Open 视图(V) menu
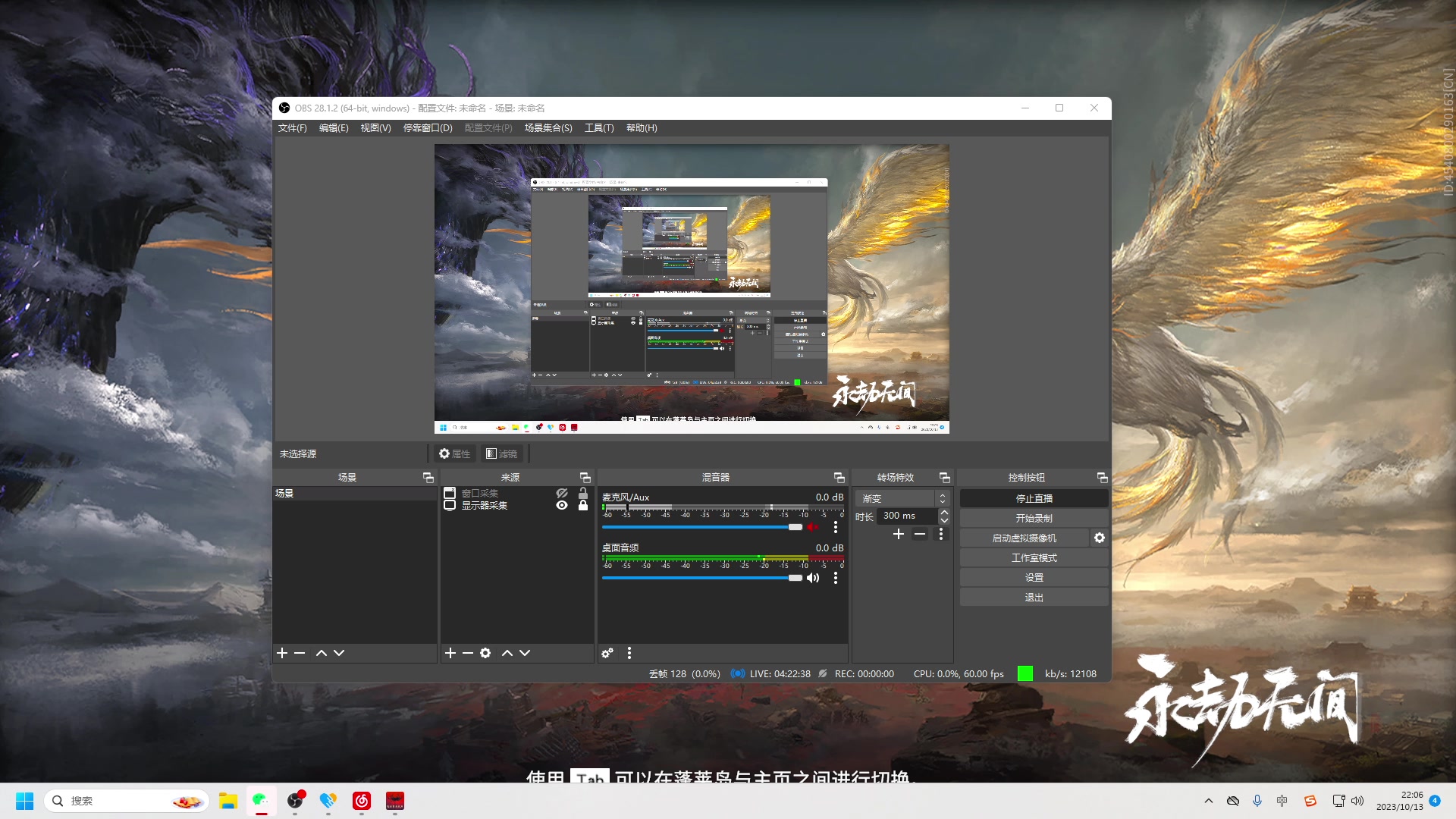Screen dimensions: 1456x819 (x=375, y=128)
